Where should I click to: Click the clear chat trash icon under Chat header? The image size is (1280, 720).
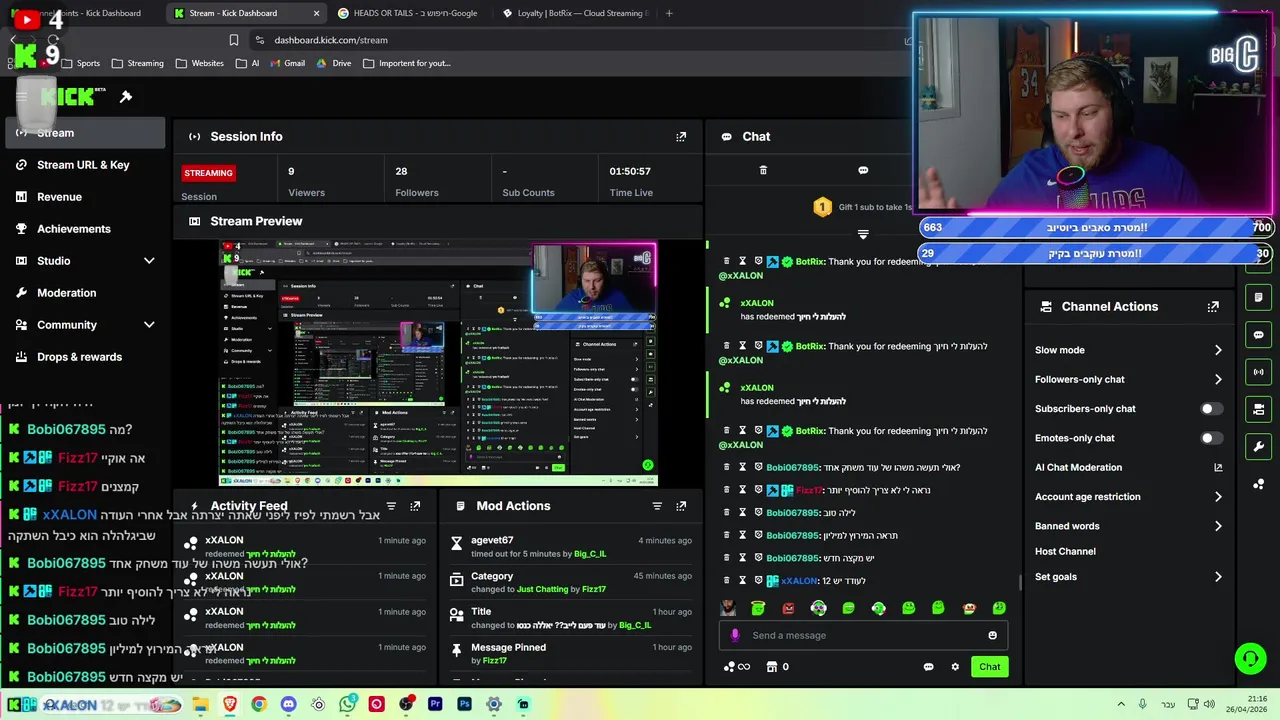(x=763, y=170)
